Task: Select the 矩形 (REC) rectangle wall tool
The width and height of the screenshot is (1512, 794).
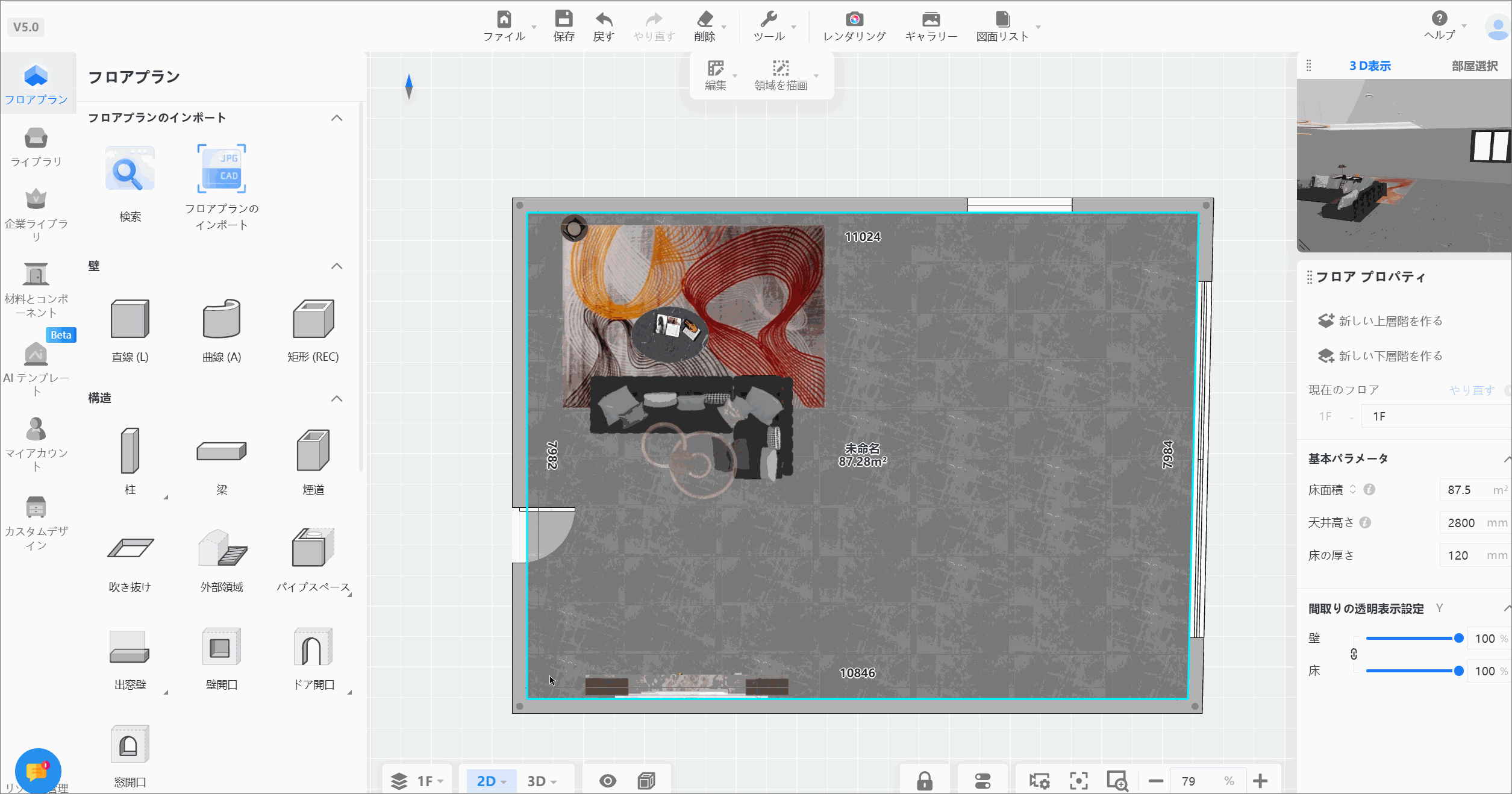Action: coord(313,330)
